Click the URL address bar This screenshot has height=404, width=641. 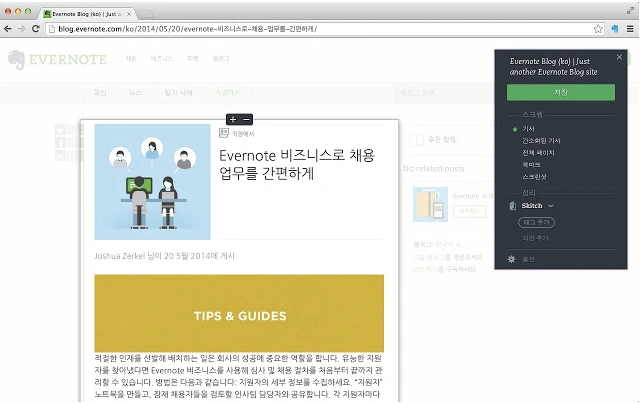pyautogui.click(x=323, y=29)
